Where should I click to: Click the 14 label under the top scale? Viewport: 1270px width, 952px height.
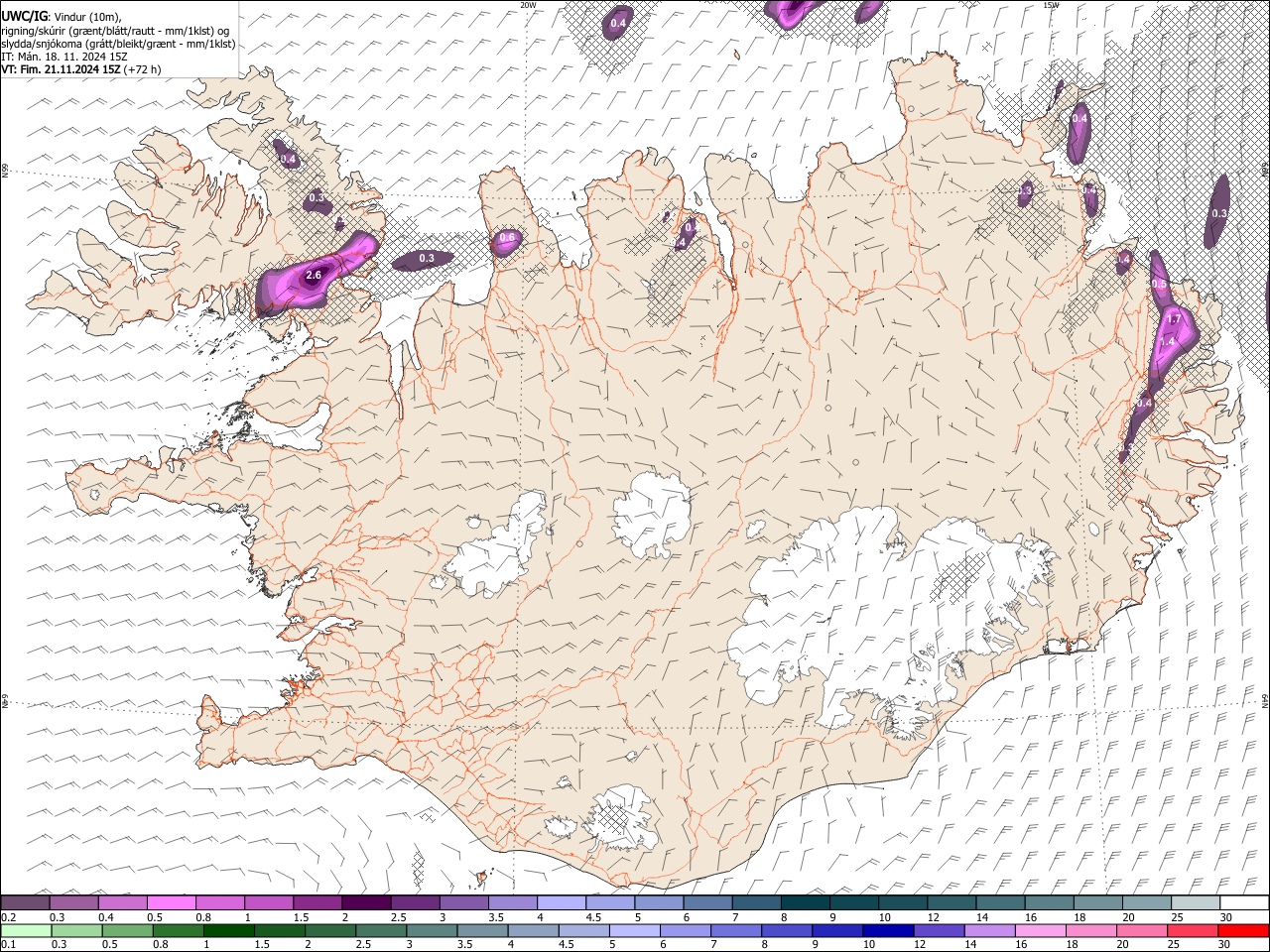click(981, 917)
